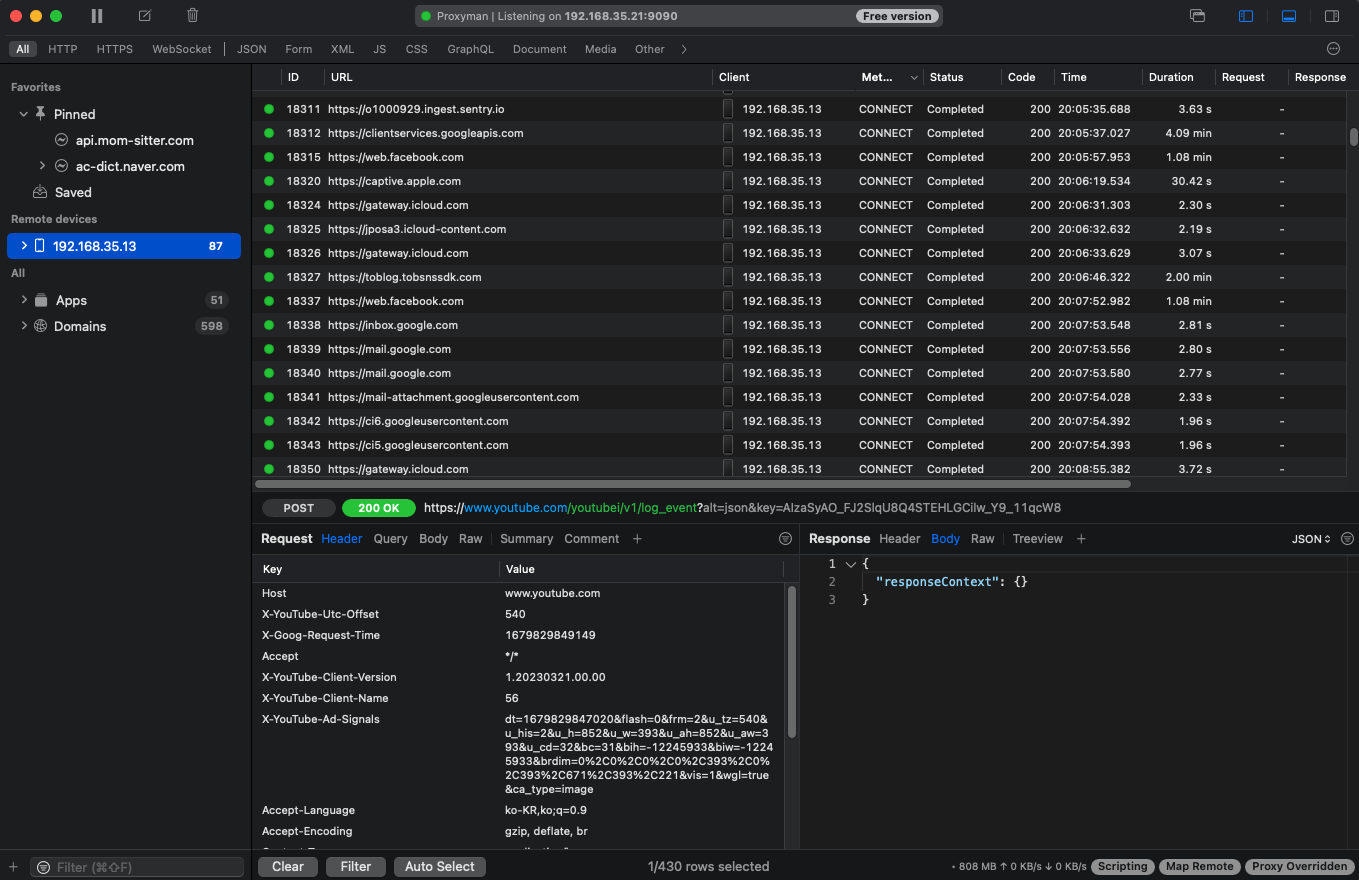Click the trash icon to clear the session
The image size is (1359, 880).
193,16
